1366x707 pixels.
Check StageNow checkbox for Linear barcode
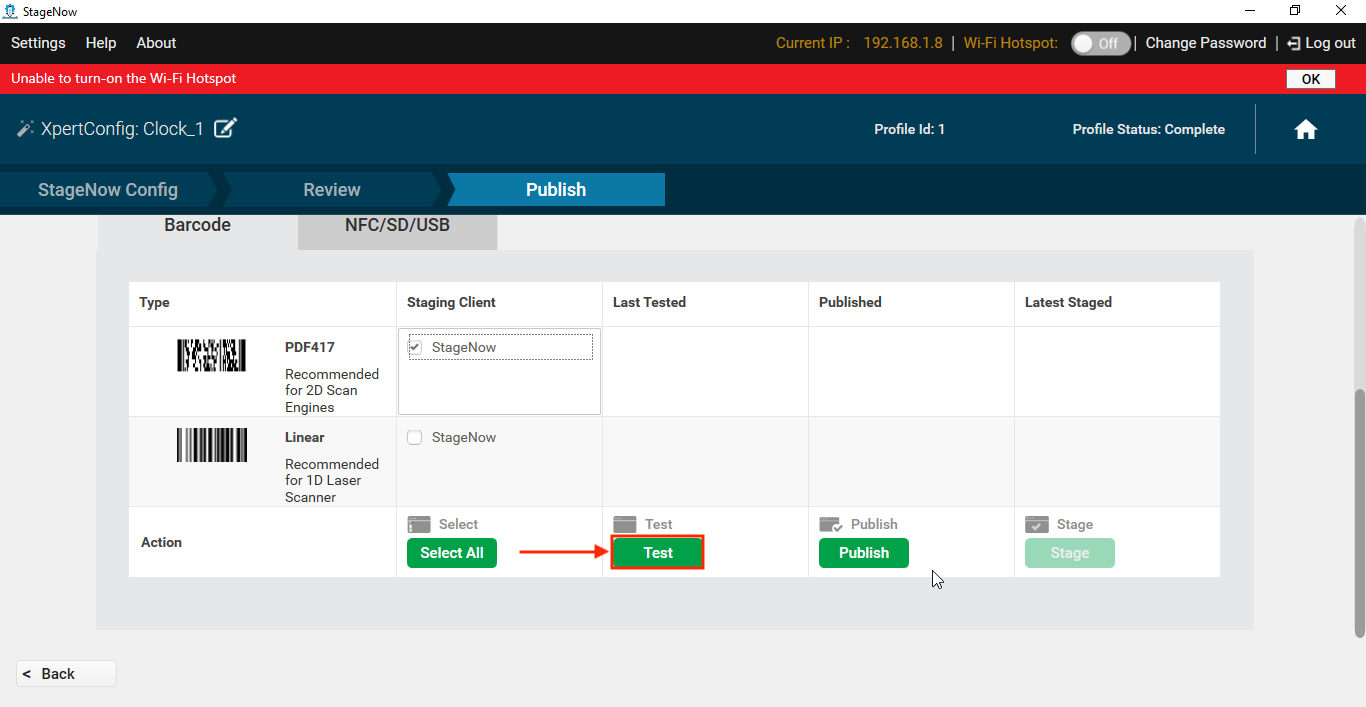(x=415, y=437)
